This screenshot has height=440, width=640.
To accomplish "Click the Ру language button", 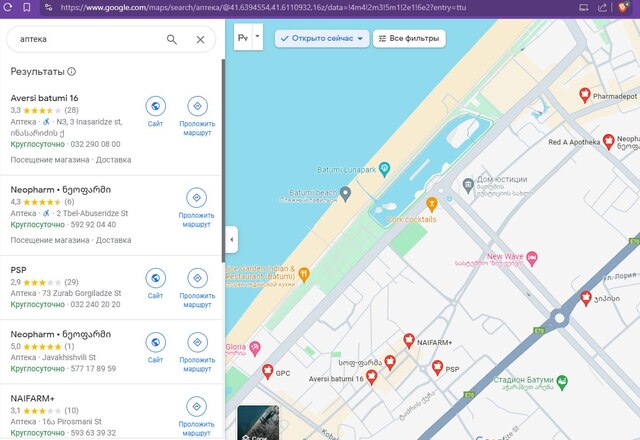I will tap(243, 37).
